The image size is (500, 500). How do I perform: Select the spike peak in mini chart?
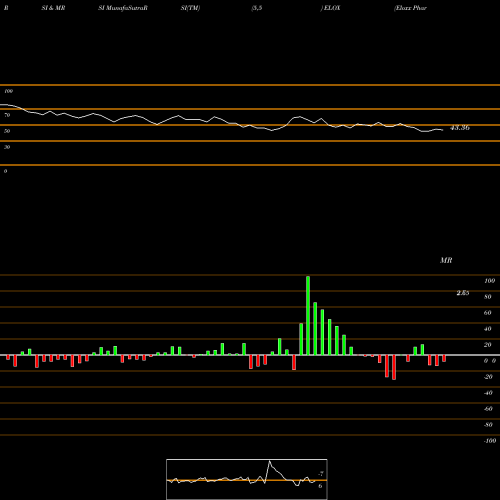tap(269, 461)
